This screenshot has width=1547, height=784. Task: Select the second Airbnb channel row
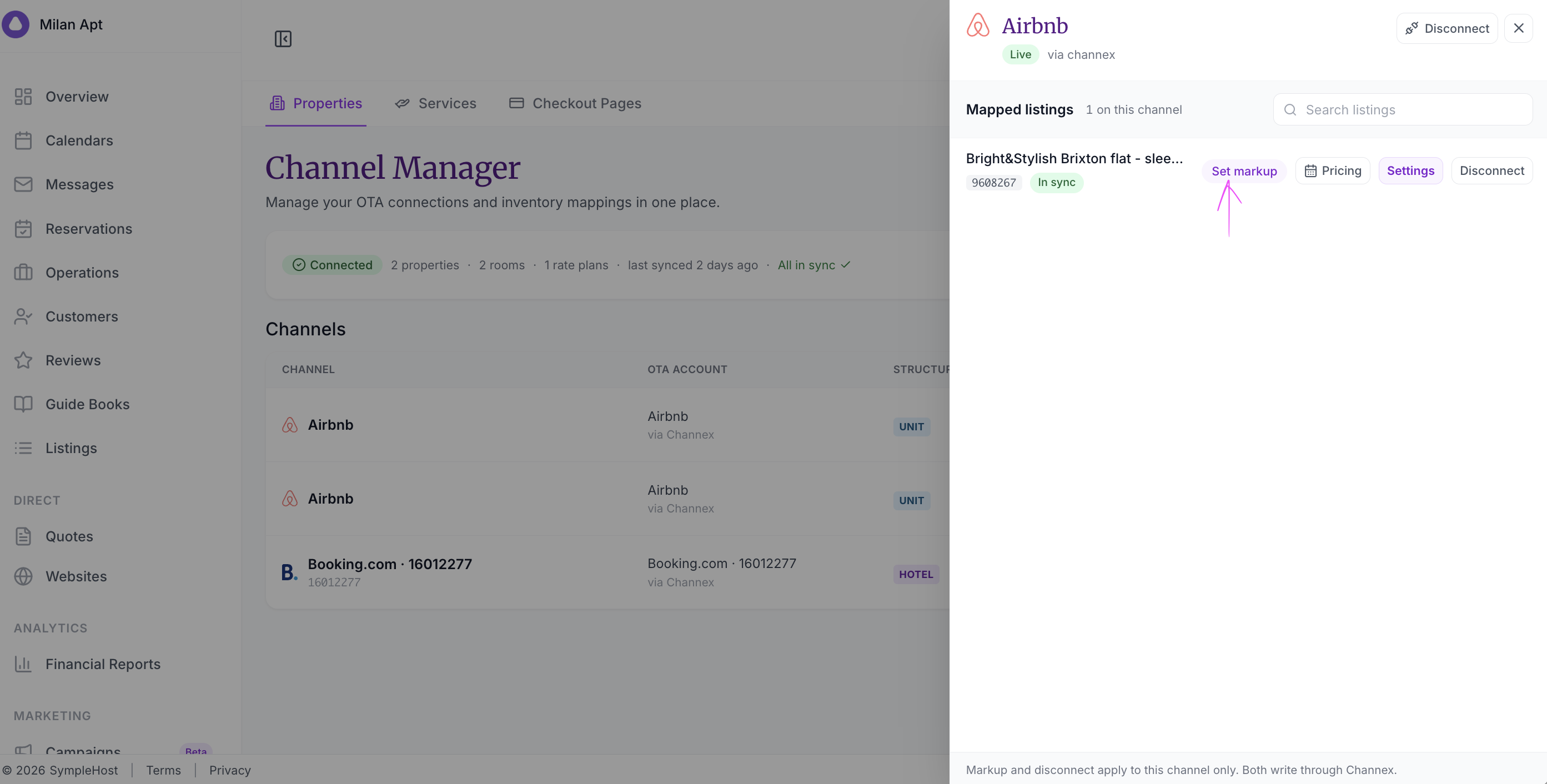tap(607, 499)
